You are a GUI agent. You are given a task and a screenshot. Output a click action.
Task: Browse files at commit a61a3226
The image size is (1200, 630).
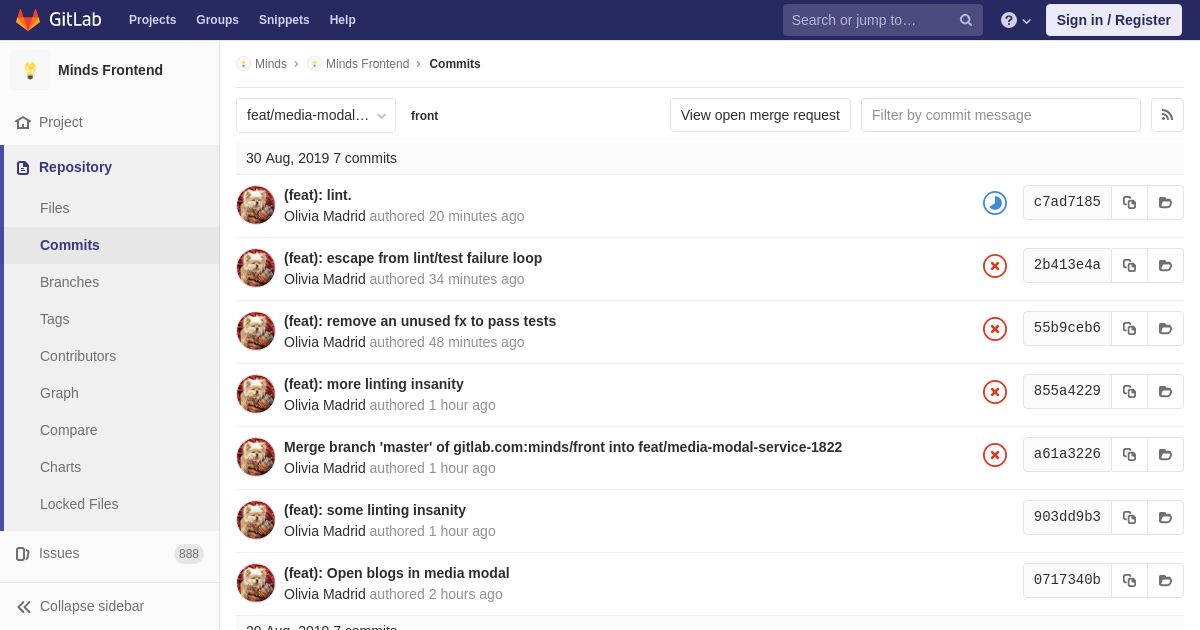(x=1165, y=454)
